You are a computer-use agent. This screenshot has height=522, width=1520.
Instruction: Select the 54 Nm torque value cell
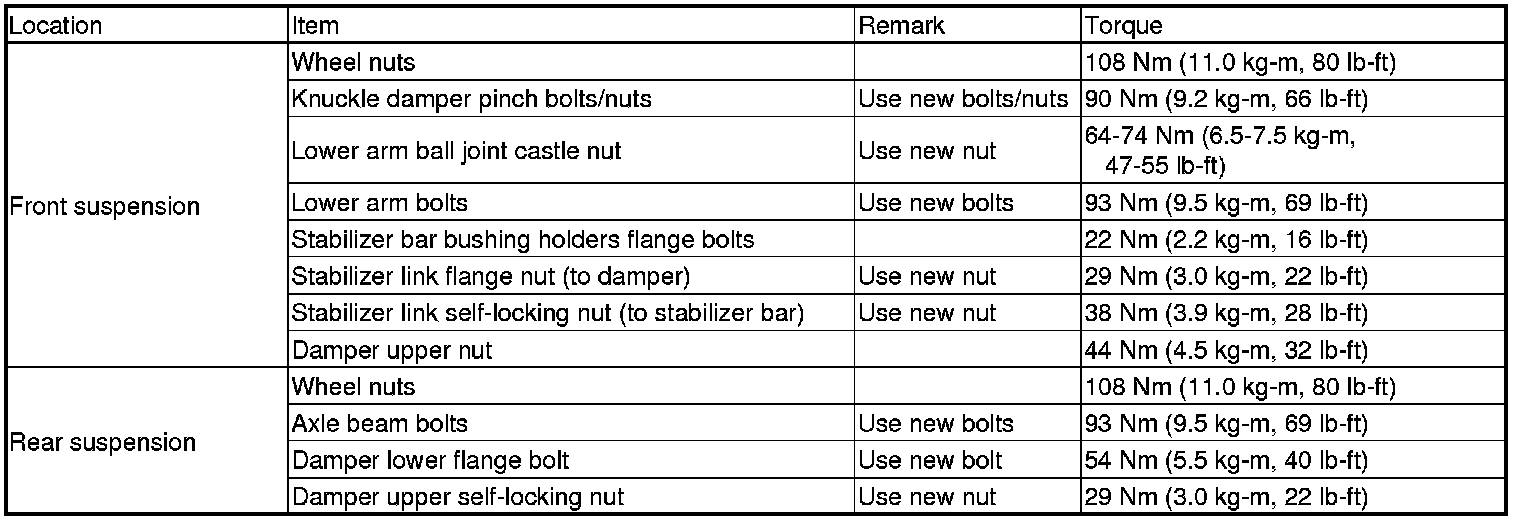[x=1294, y=460]
